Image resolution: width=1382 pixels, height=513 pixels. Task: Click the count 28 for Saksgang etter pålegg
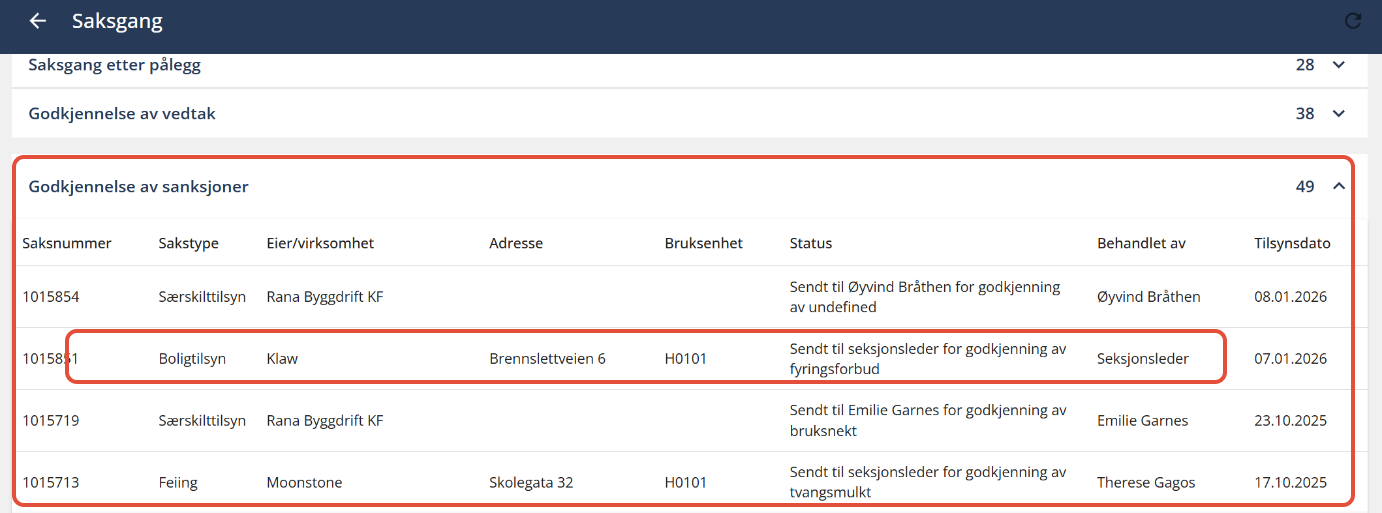(1305, 65)
